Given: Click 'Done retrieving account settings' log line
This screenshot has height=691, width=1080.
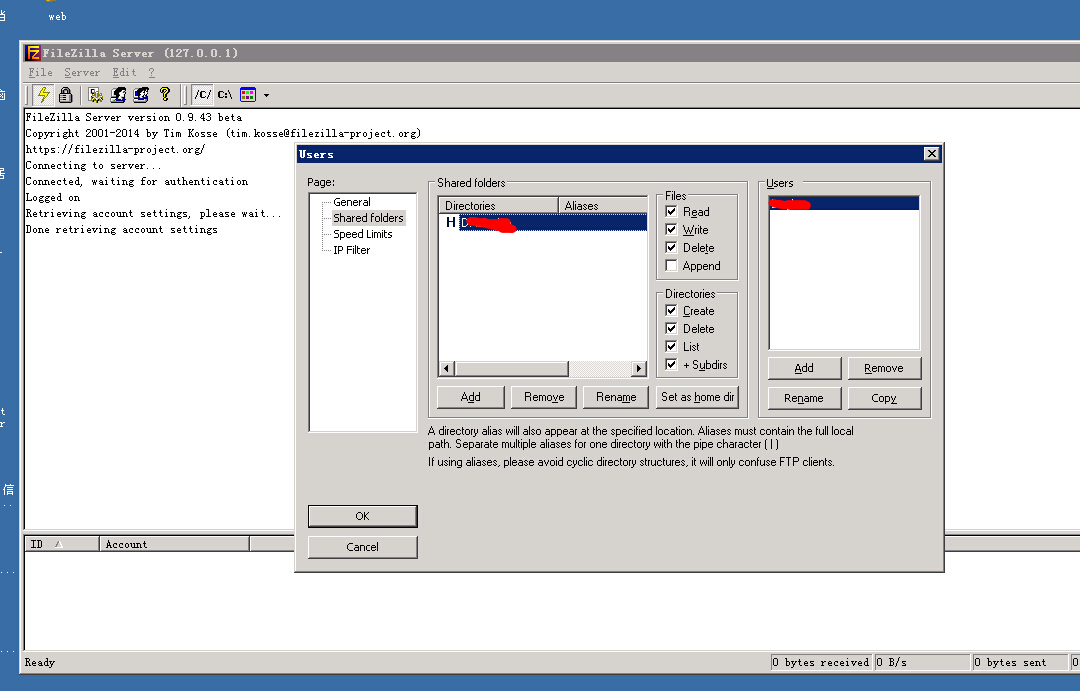Looking at the screenshot, I should (x=121, y=229).
